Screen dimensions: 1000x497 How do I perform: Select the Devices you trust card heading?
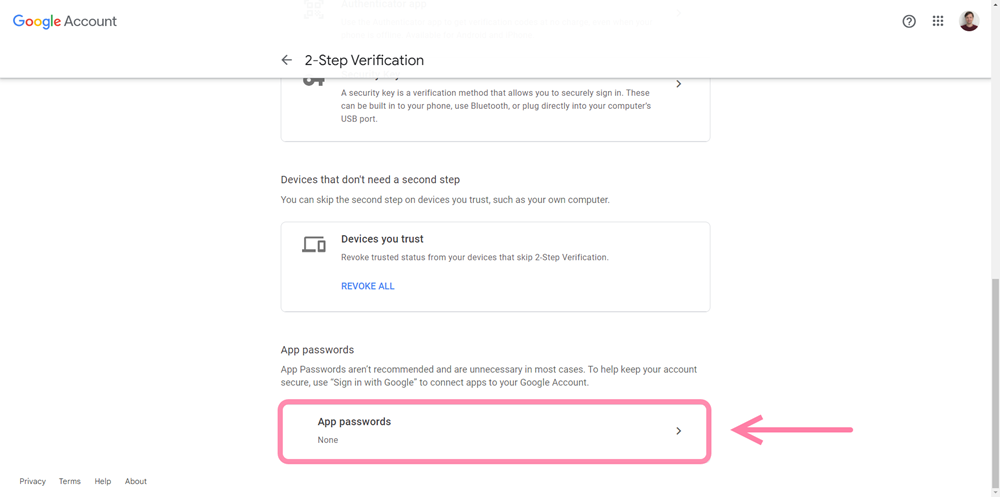(x=382, y=239)
